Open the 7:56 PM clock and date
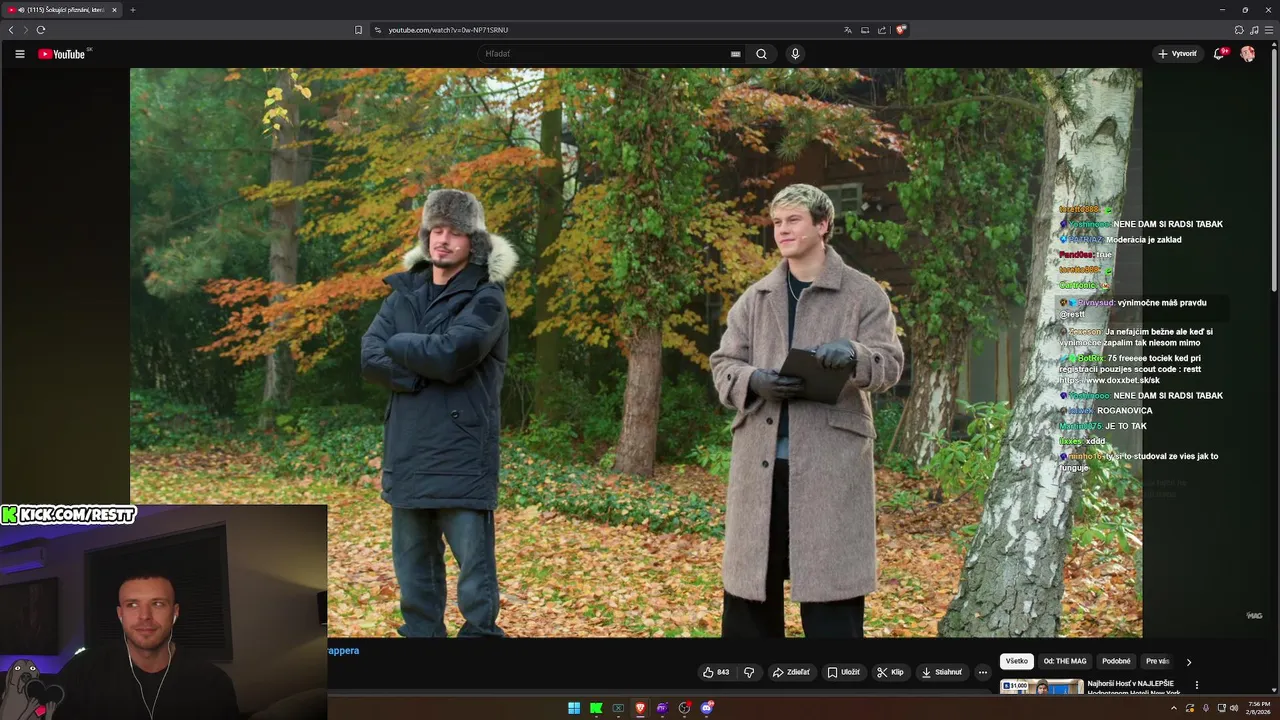Viewport: 1280px width, 720px height. [1259, 708]
